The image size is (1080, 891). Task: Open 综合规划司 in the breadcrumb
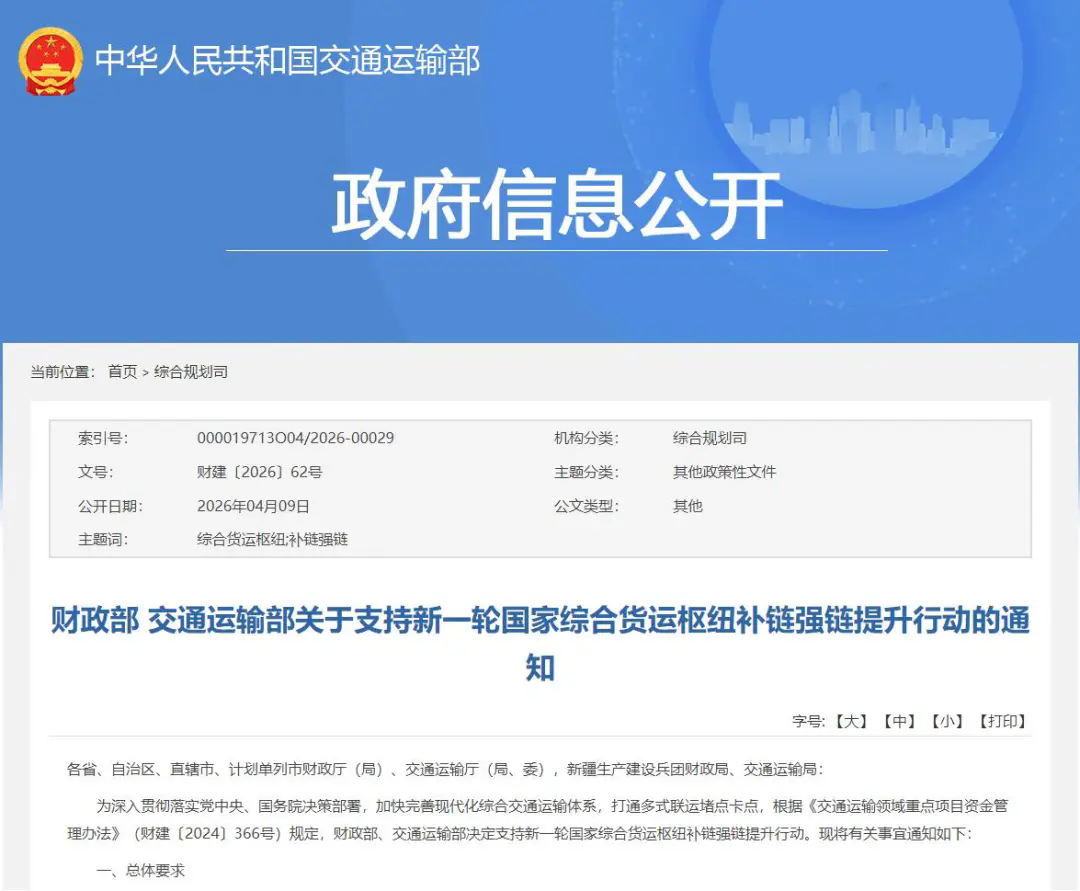(x=191, y=372)
